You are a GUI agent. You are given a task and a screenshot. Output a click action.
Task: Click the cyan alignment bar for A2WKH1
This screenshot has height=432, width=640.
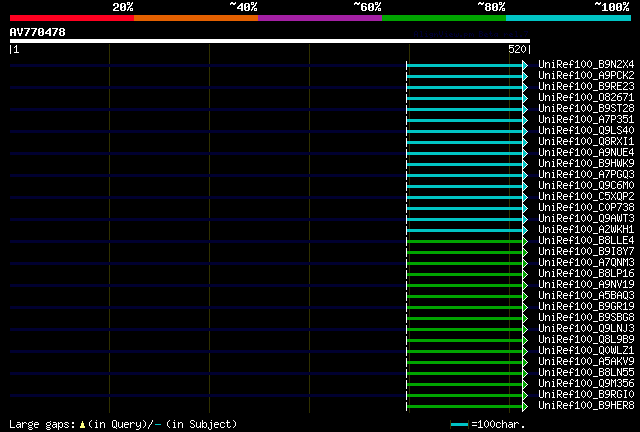[x=465, y=231]
